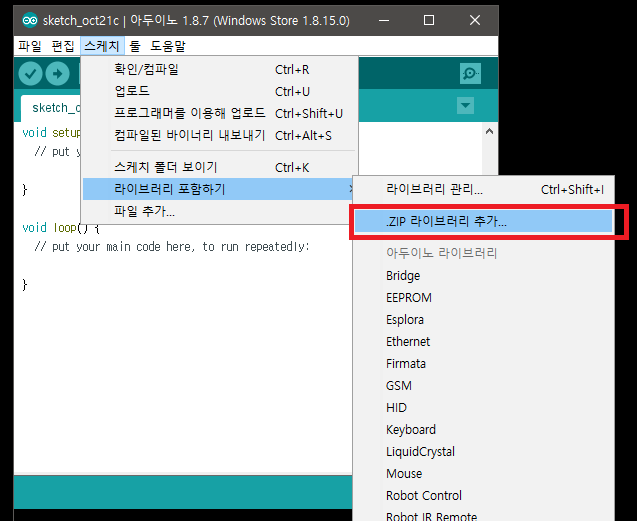Maximize the Arduino window
Screen dimensions: 637x521
429,20
